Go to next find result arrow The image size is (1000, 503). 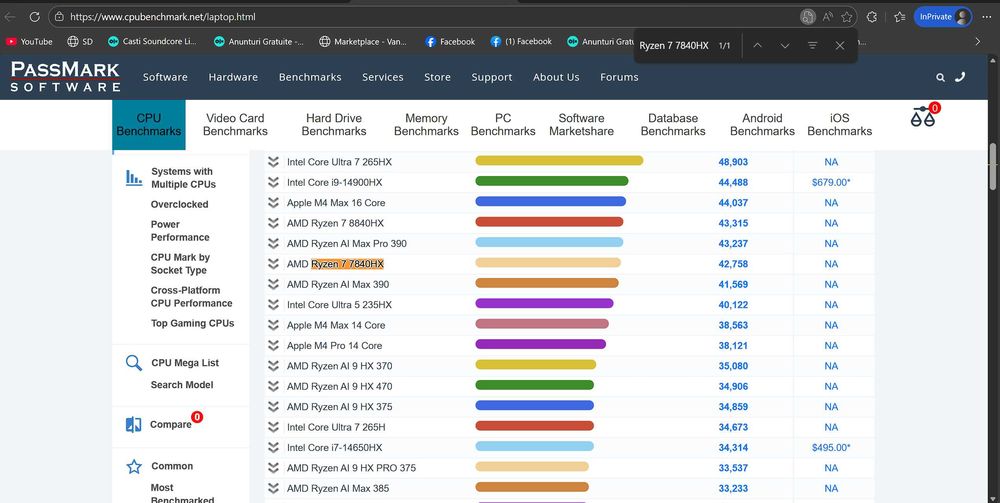[785, 45]
